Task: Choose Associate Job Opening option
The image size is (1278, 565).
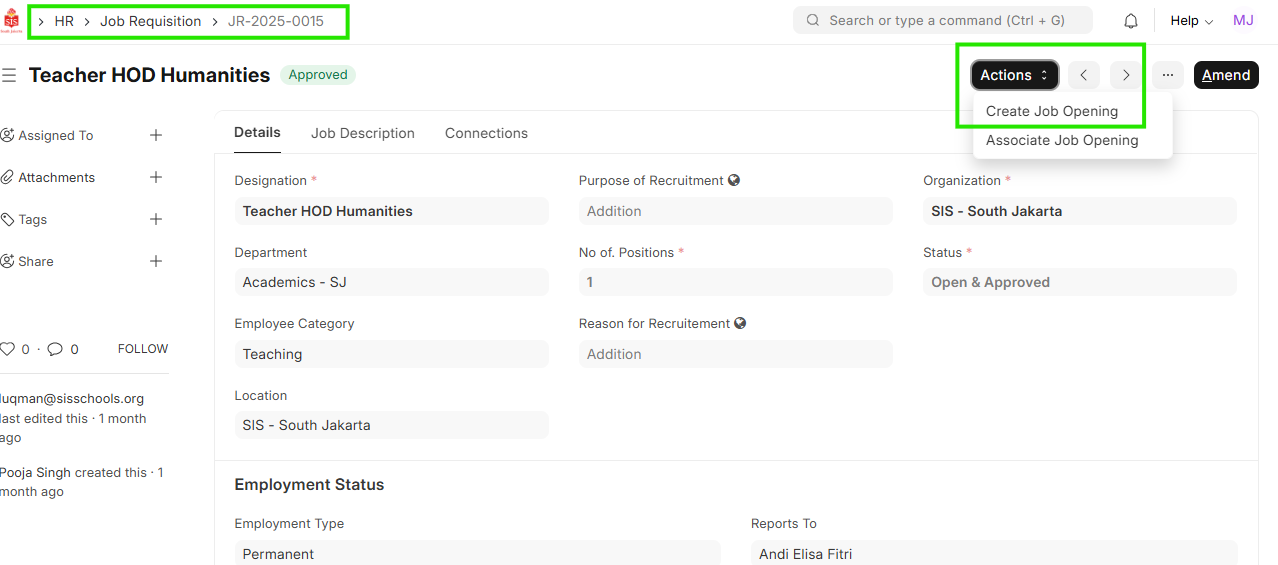Action: (x=1062, y=140)
